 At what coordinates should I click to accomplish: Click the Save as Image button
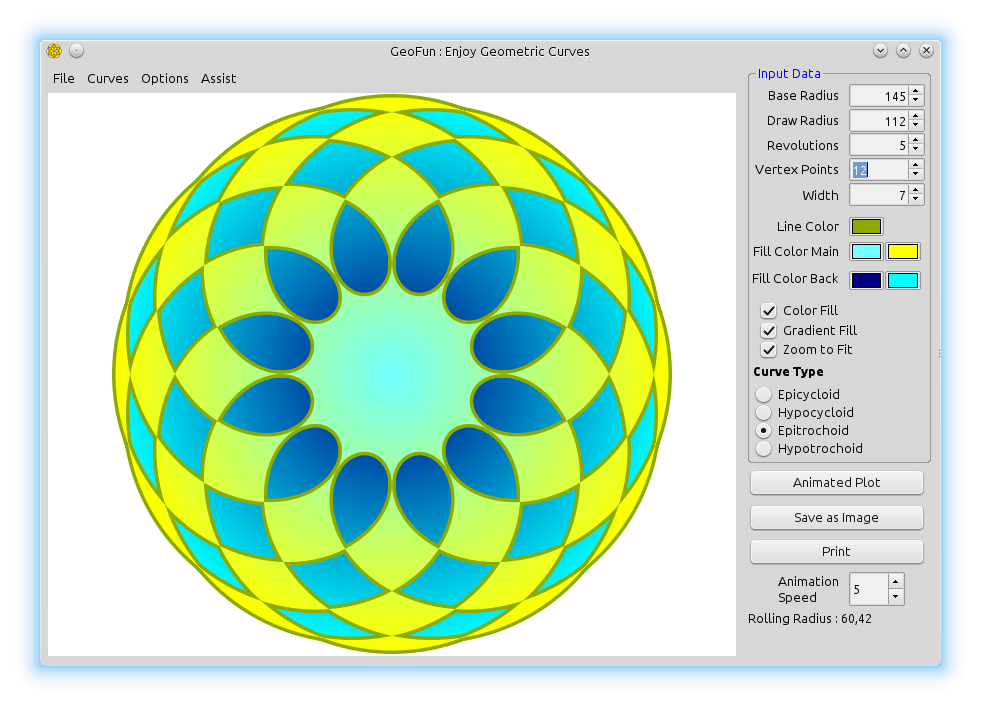[x=836, y=518]
